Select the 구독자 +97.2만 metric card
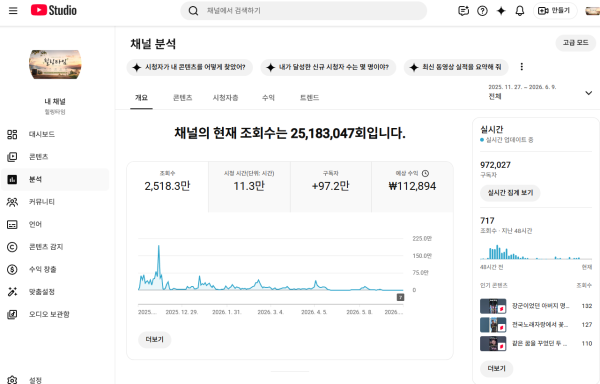The height and width of the screenshot is (384, 600). 331,187
